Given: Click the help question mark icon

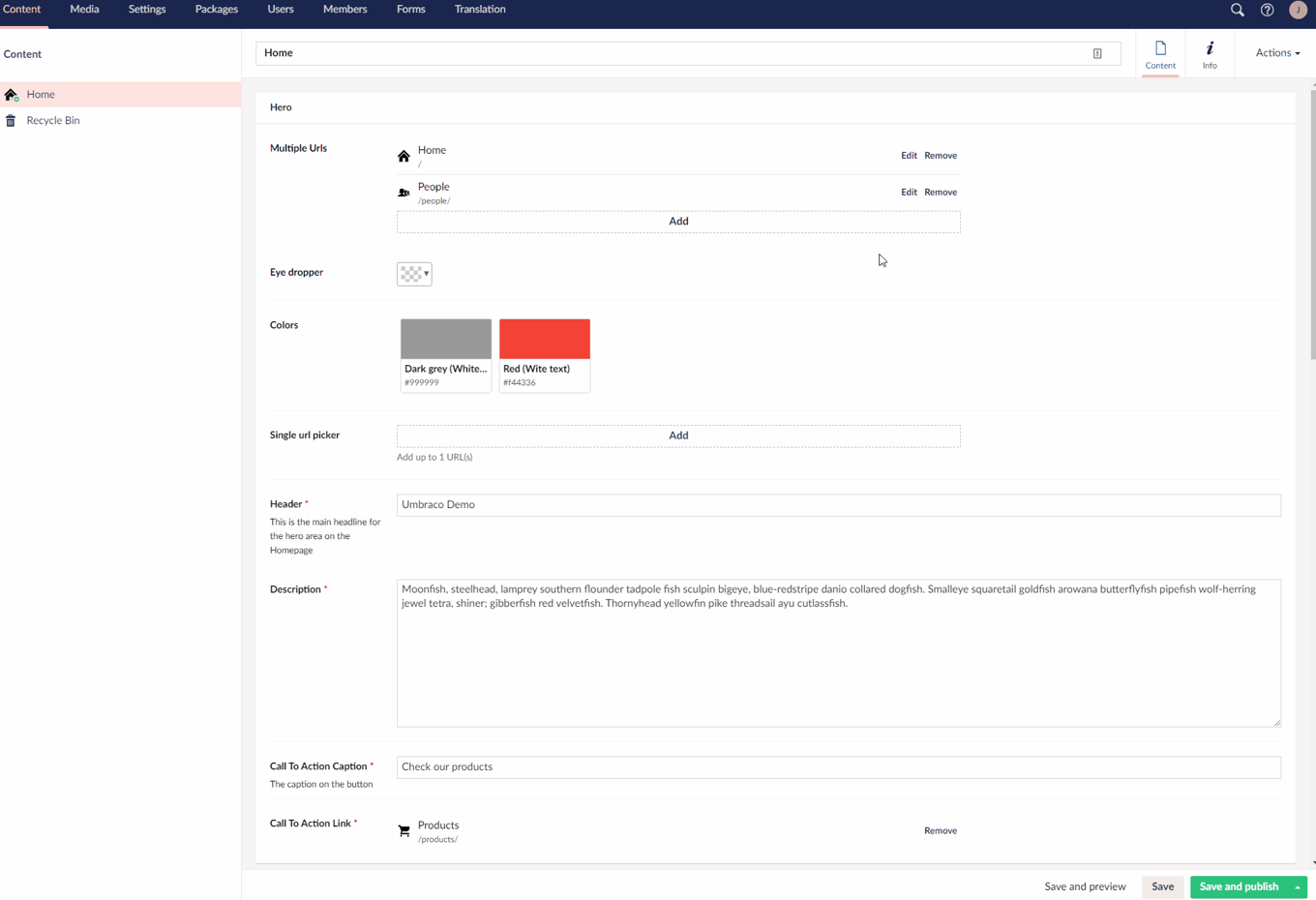Looking at the screenshot, I should 1267,10.
